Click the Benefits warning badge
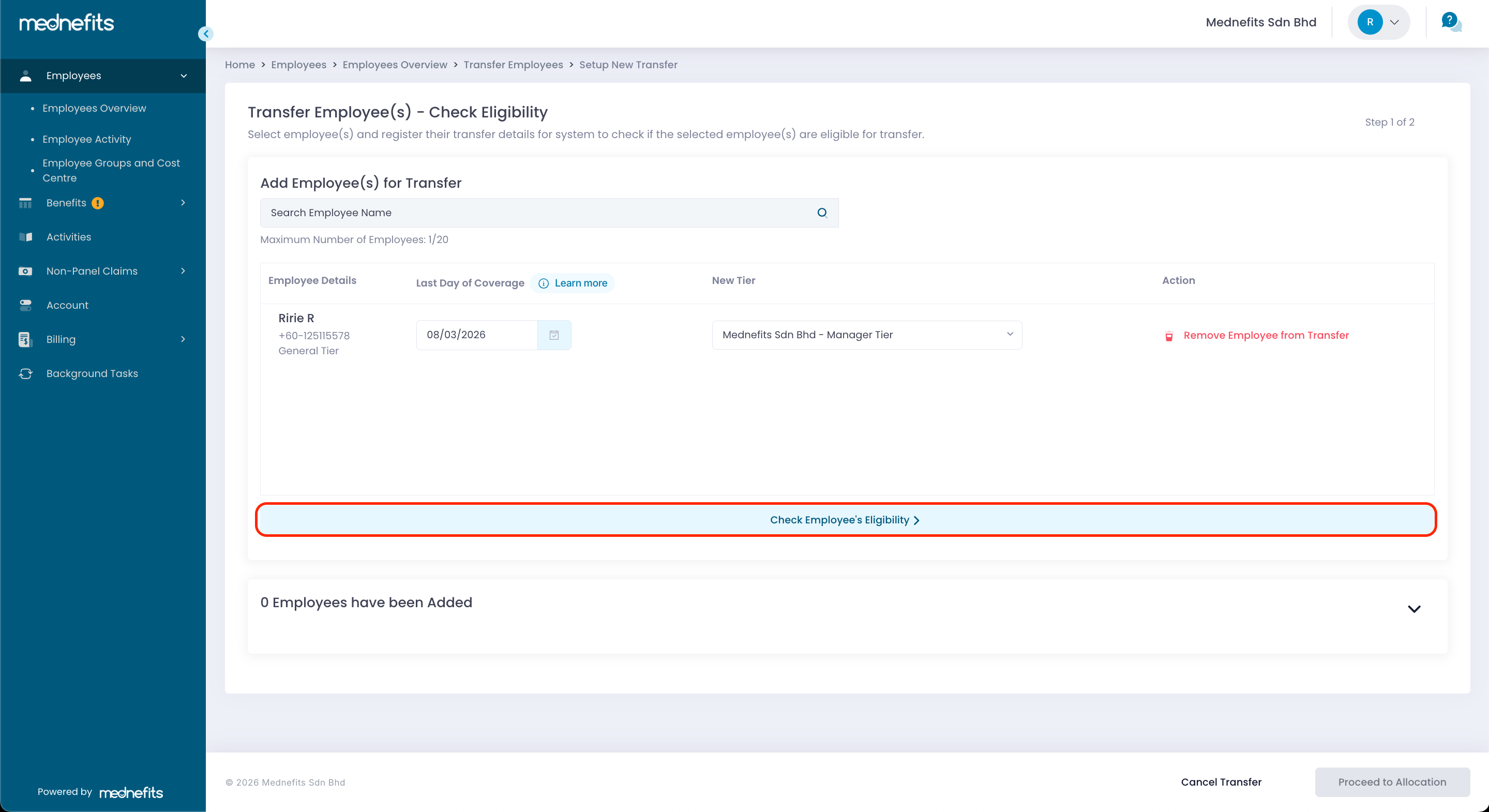The image size is (1489, 812). pos(98,203)
